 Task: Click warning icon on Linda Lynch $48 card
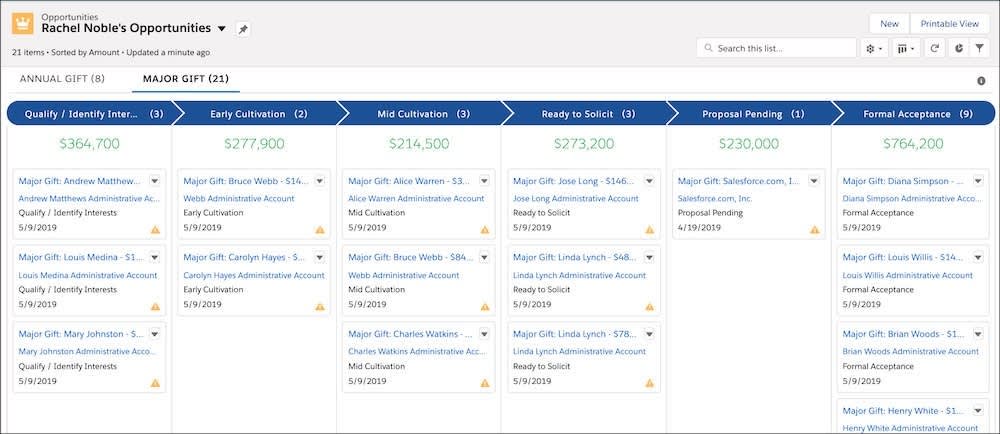649,307
